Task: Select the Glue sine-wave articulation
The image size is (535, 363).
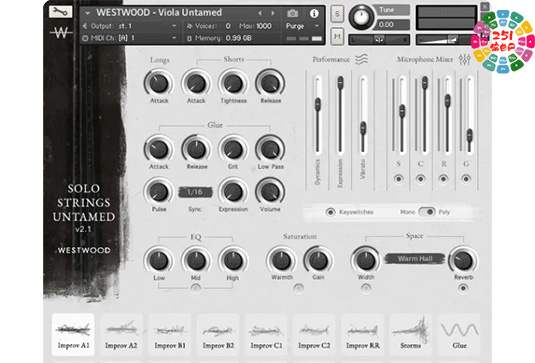Action: tap(459, 334)
